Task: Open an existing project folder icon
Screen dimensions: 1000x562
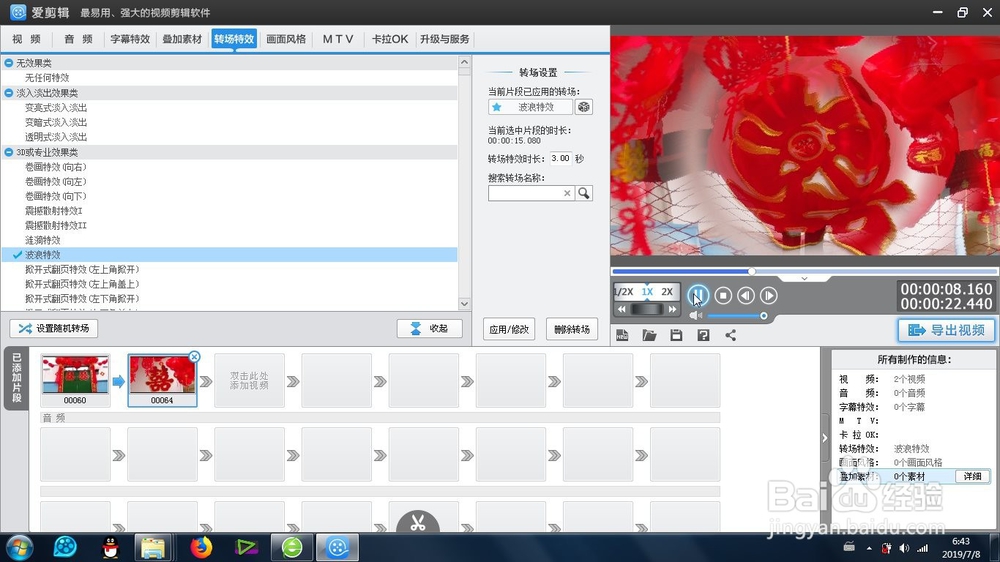Action: (x=649, y=336)
